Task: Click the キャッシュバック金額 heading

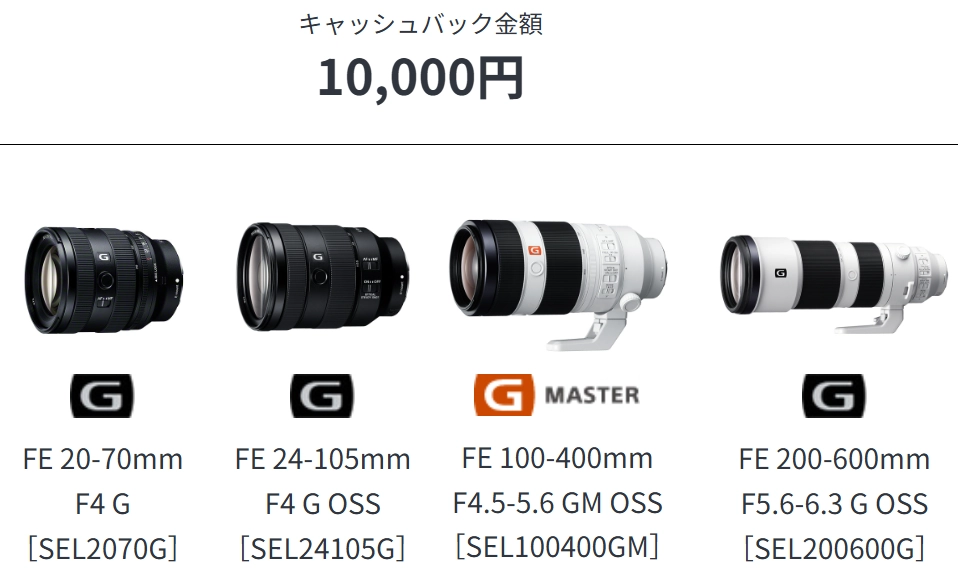Action: (x=421, y=24)
